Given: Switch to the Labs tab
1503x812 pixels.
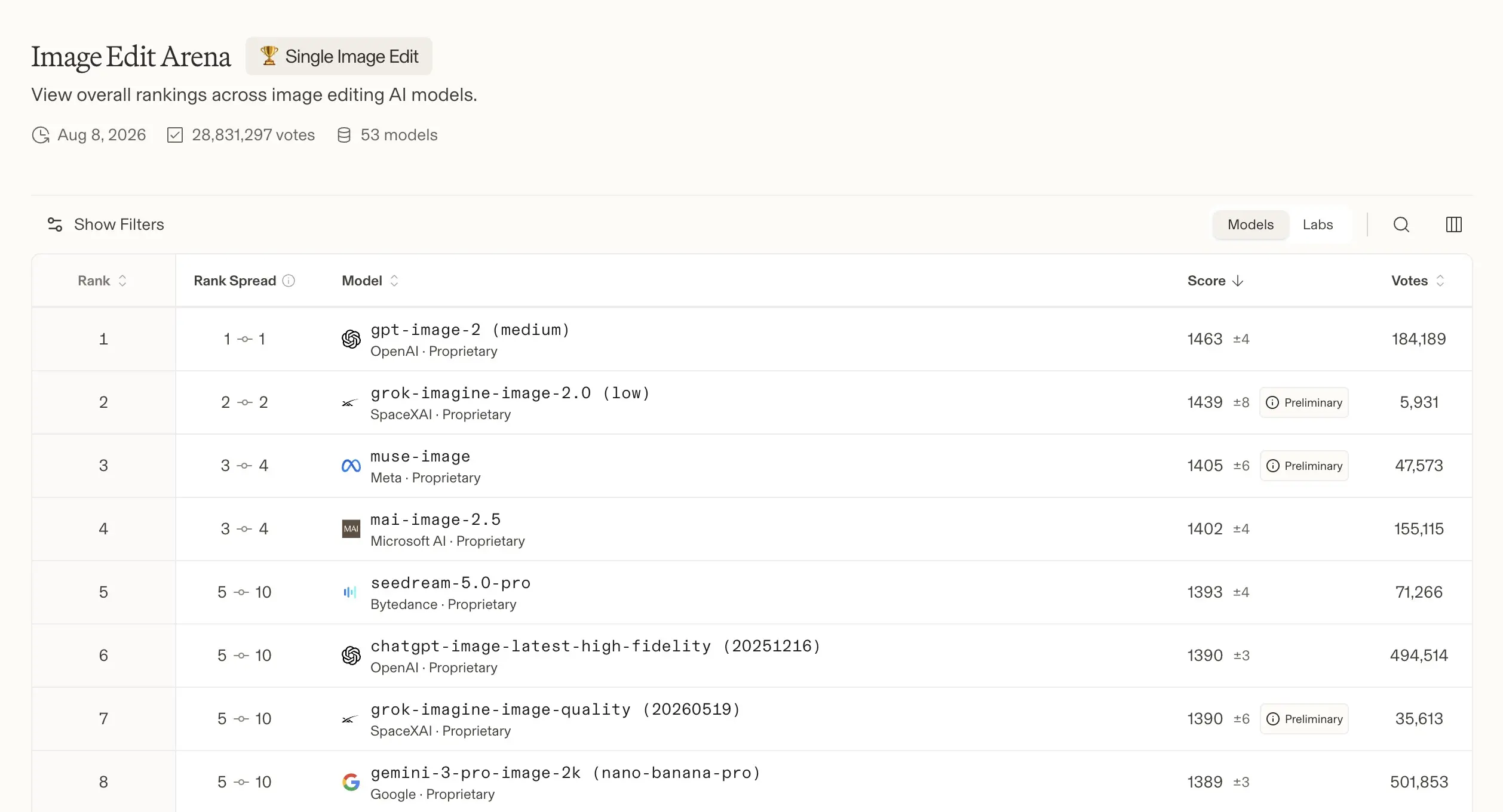Looking at the screenshot, I should pos(1318,224).
